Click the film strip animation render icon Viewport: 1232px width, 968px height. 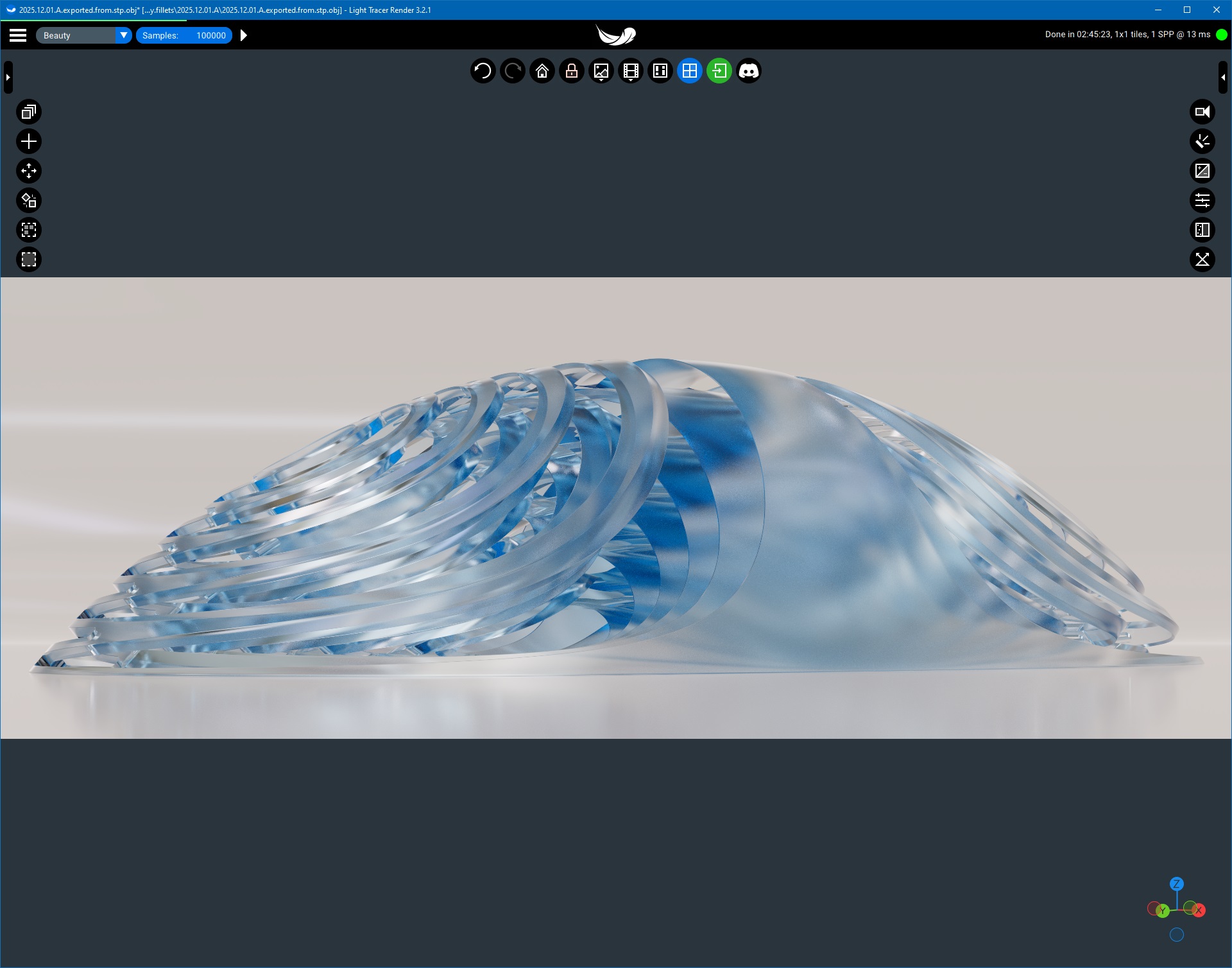pos(630,71)
